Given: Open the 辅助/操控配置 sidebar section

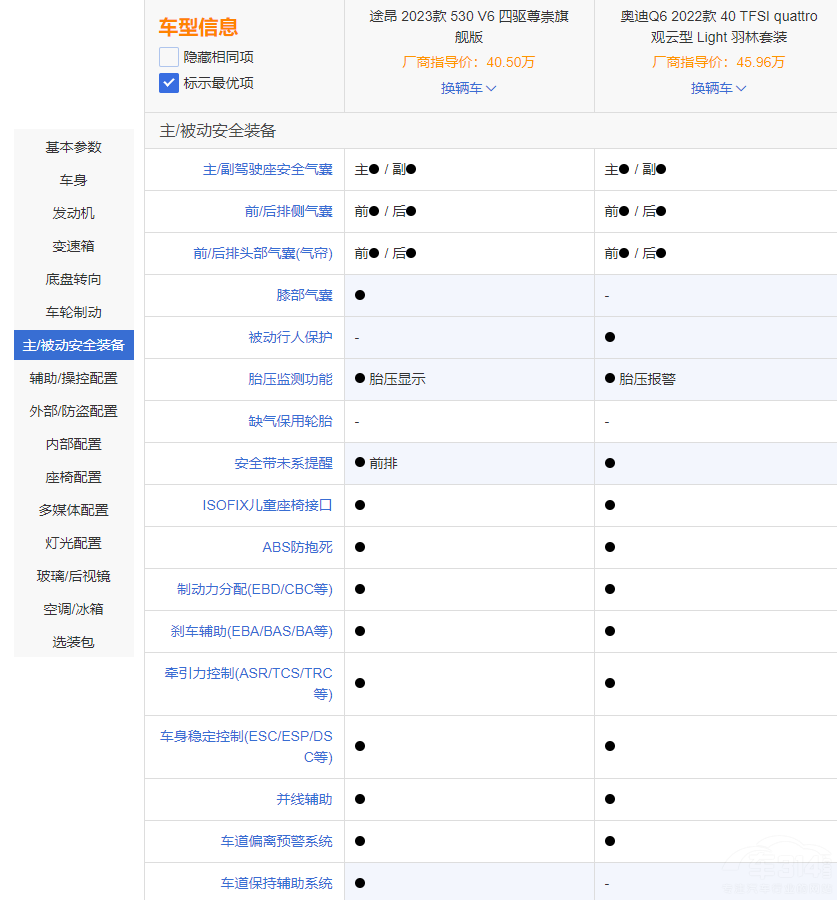Looking at the screenshot, I should click(x=74, y=378).
